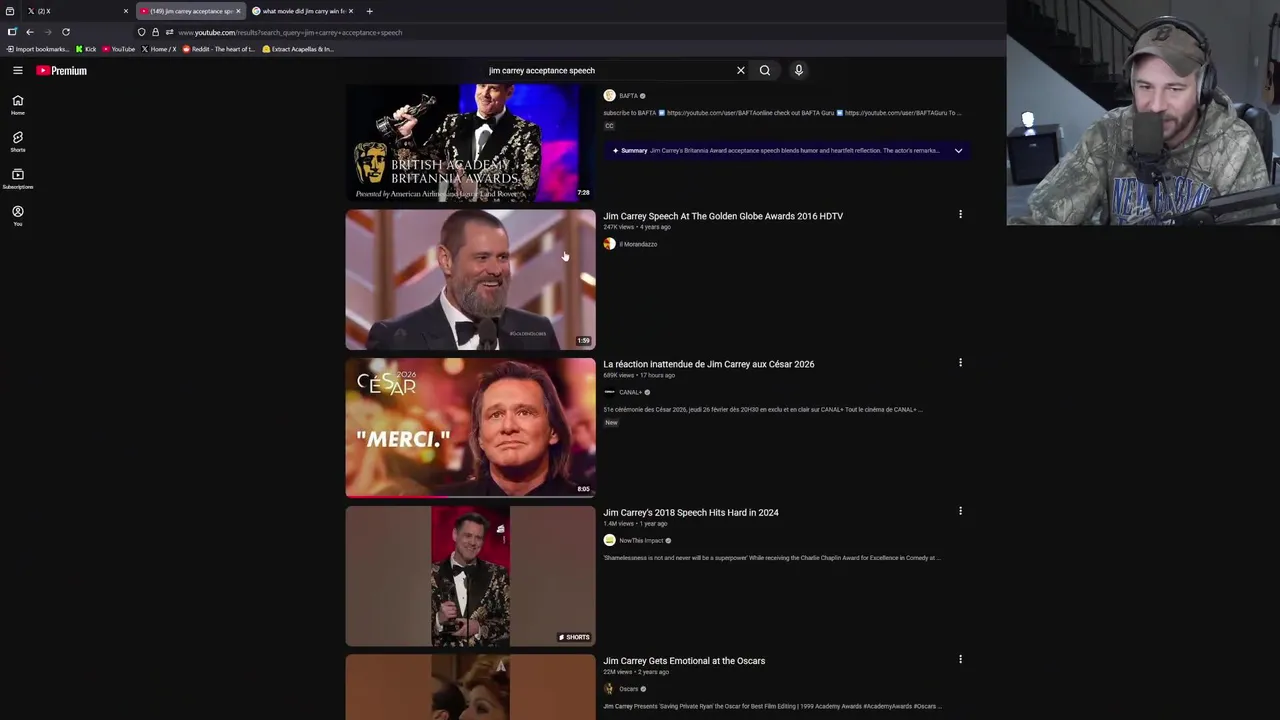Open a new browser tab

tap(369, 11)
